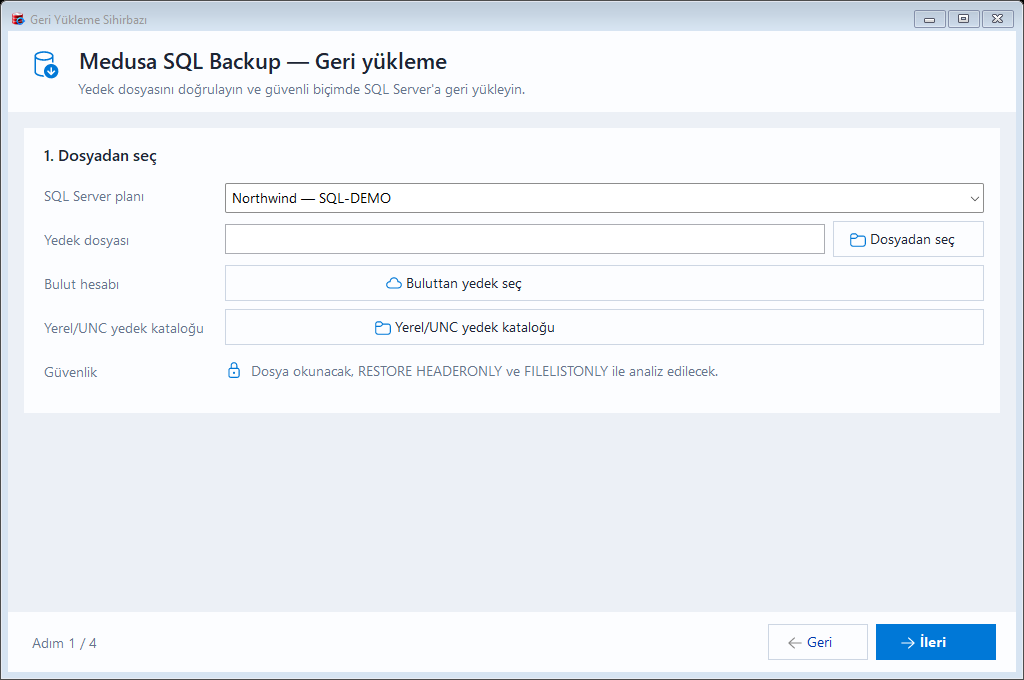This screenshot has width=1024, height=680.
Task: Minimize the restore wizard window
Action: [x=929, y=19]
